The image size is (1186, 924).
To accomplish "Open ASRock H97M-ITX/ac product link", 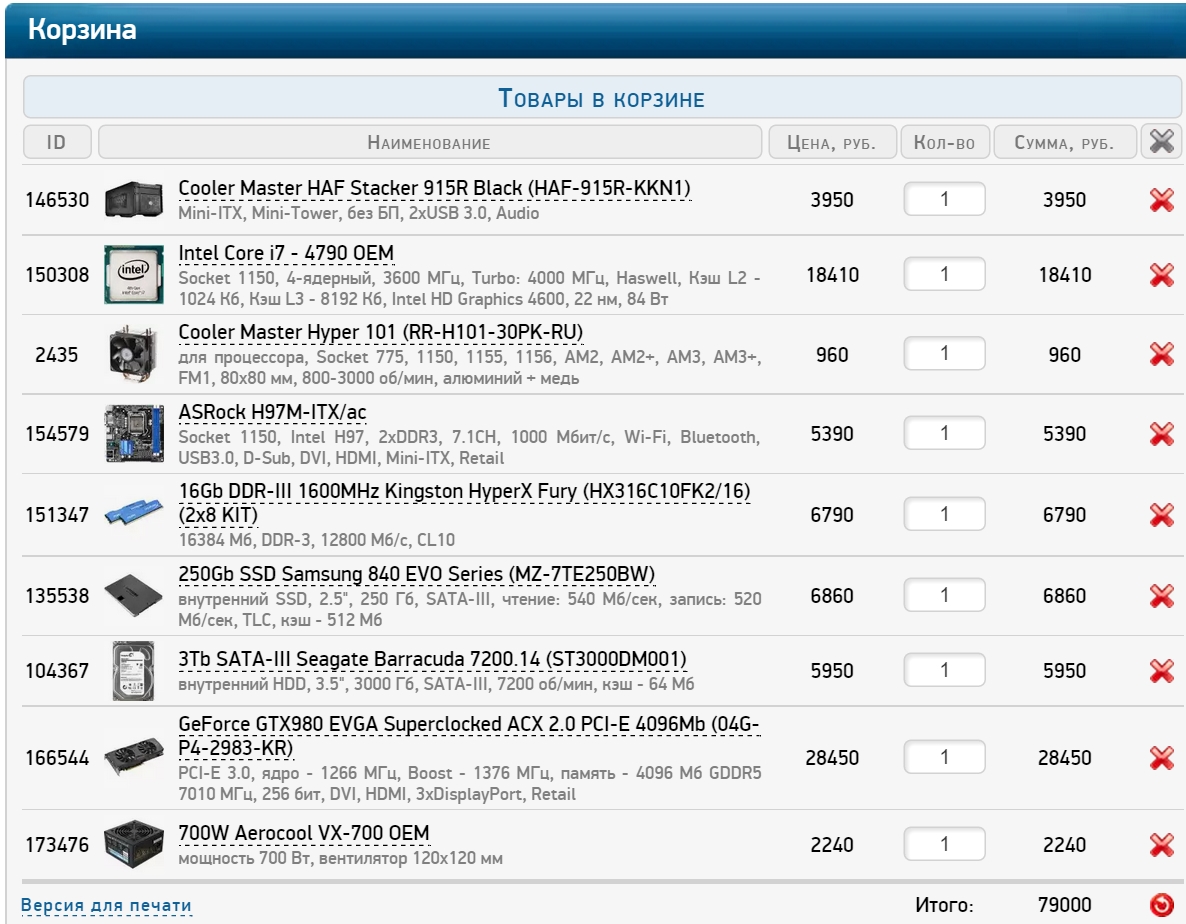I will tap(272, 412).
